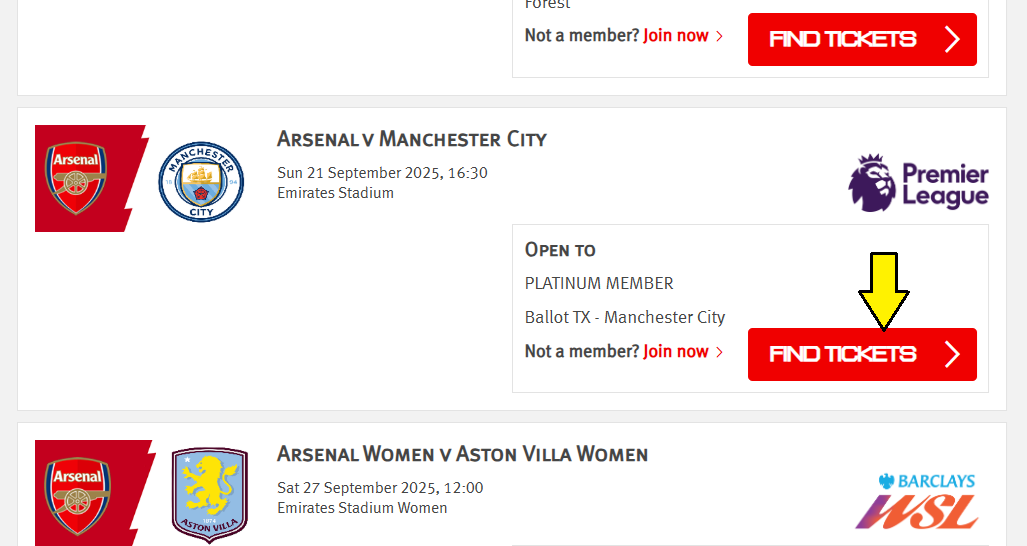Select the PLATINUM MEMBER label
The image size is (1027, 546).
[599, 284]
